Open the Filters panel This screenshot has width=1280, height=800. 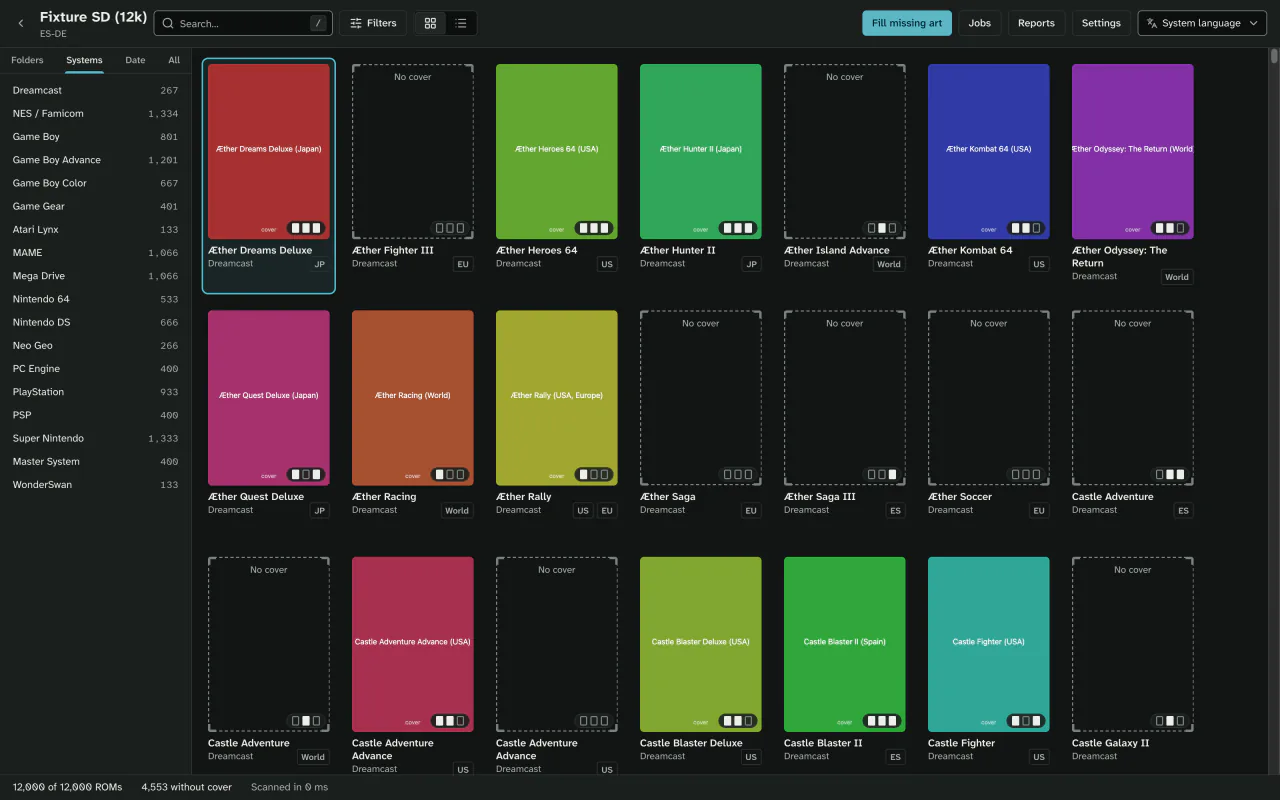pos(373,23)
